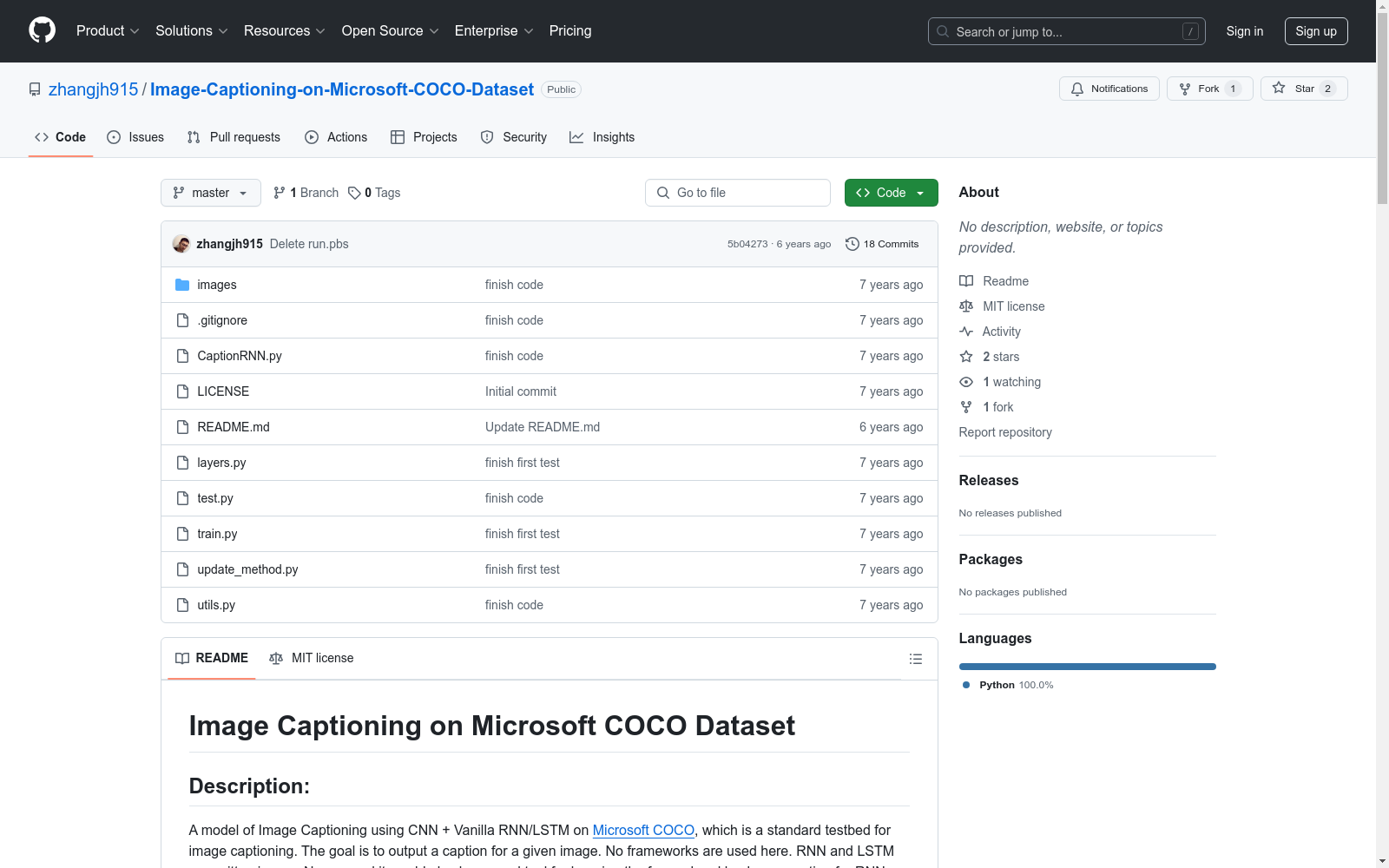Expand the Solutions menu

[x=192, y=30]
